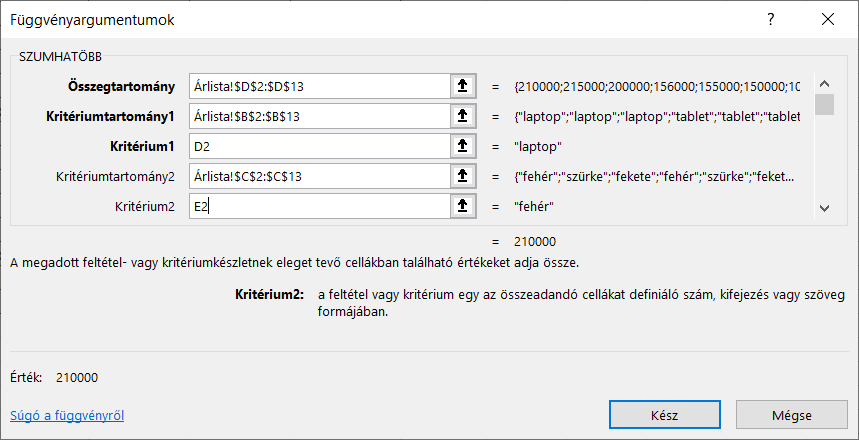Click range selector icon for Kritériumtartomány2
The height and width of the screenshot is (440, 859).
tap(462, 176)
